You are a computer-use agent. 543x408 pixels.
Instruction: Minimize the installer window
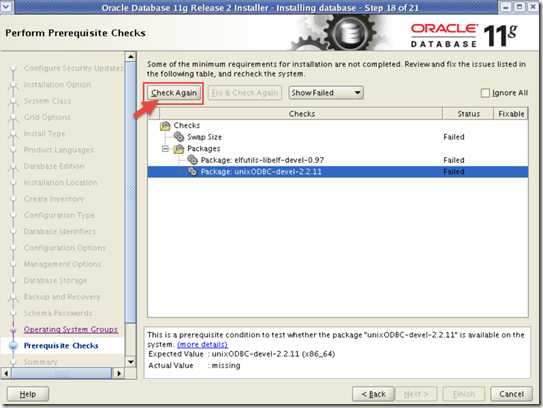click(x=506, y=7)
